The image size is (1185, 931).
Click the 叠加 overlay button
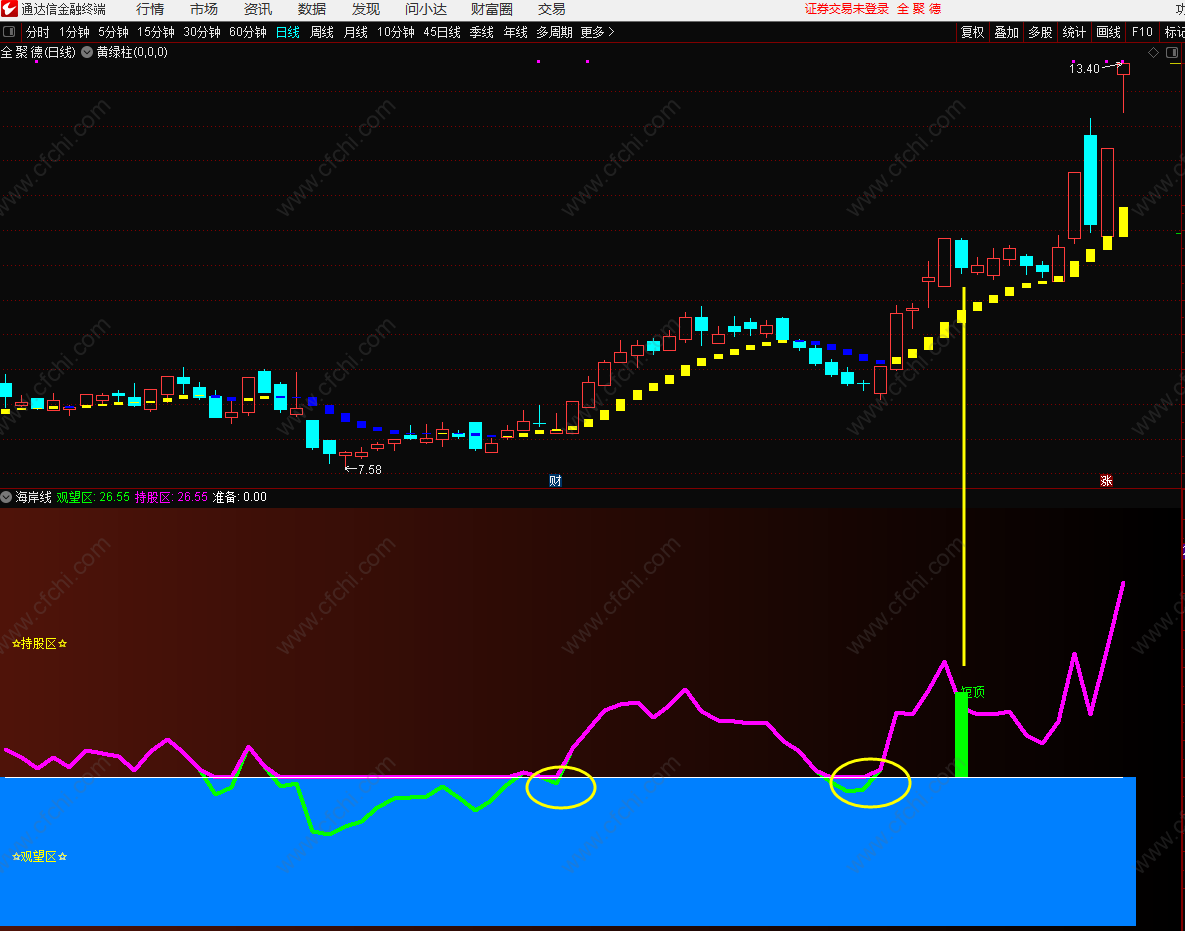(x=1007, y=32)
